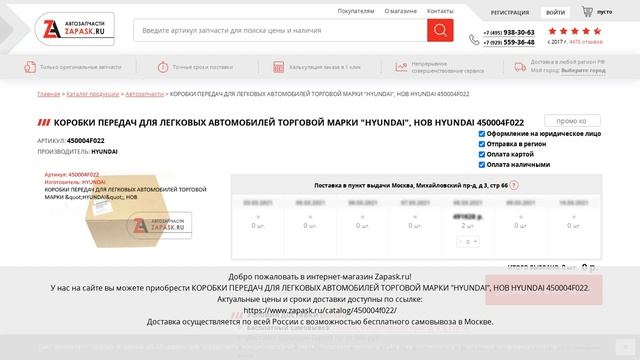The image size is (640, 360).
Task: Click the question mark help icon
Action: click(514, 185)
